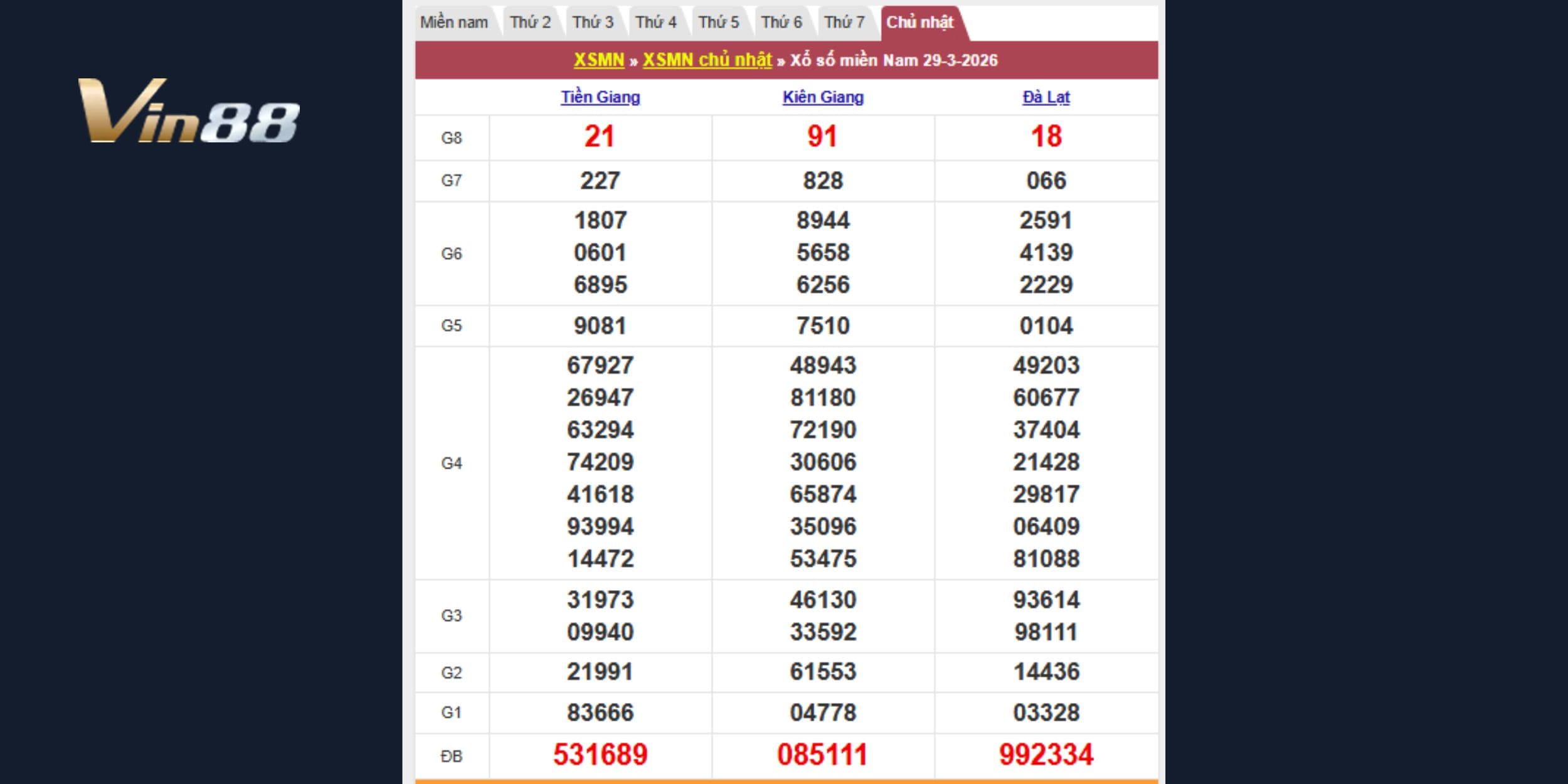Open the Kiên Giang province link
1568x784 pixels.
tap(823, 97)
